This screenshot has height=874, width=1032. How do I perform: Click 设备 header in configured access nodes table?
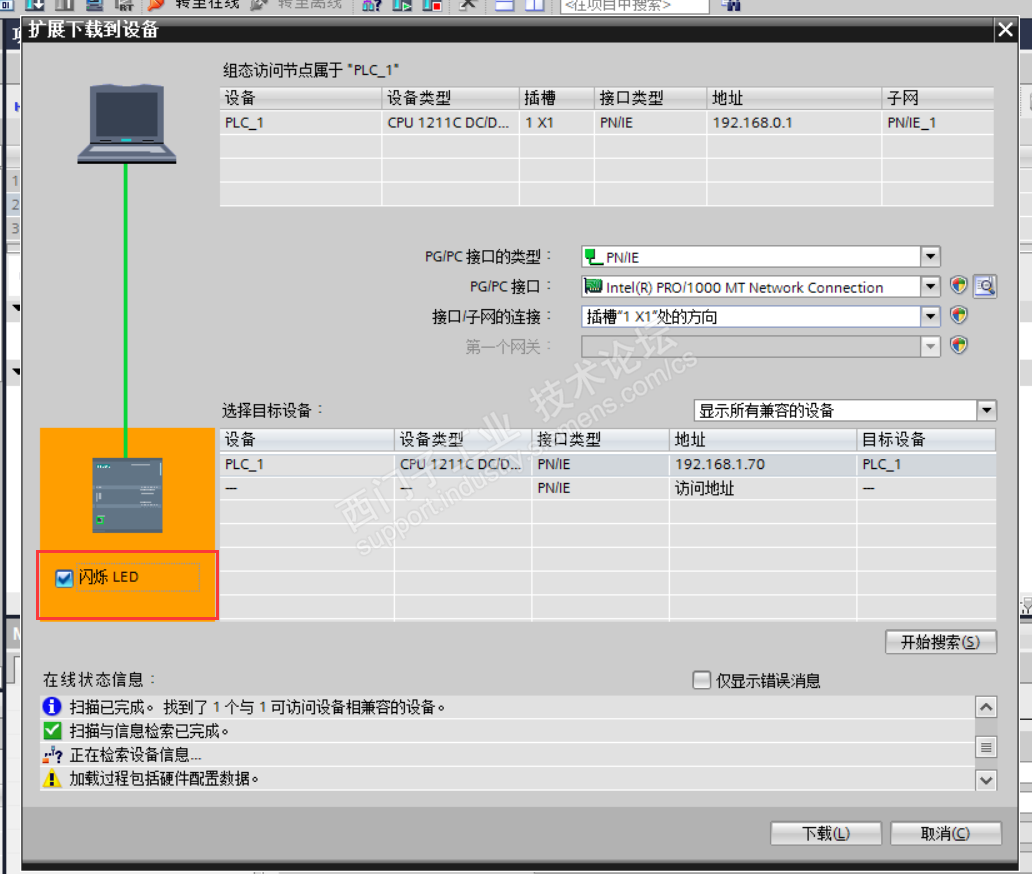pos(301,98)
